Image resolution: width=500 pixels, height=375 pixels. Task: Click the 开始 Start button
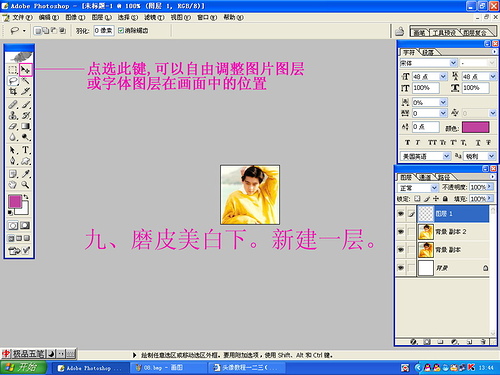point(23,367)
